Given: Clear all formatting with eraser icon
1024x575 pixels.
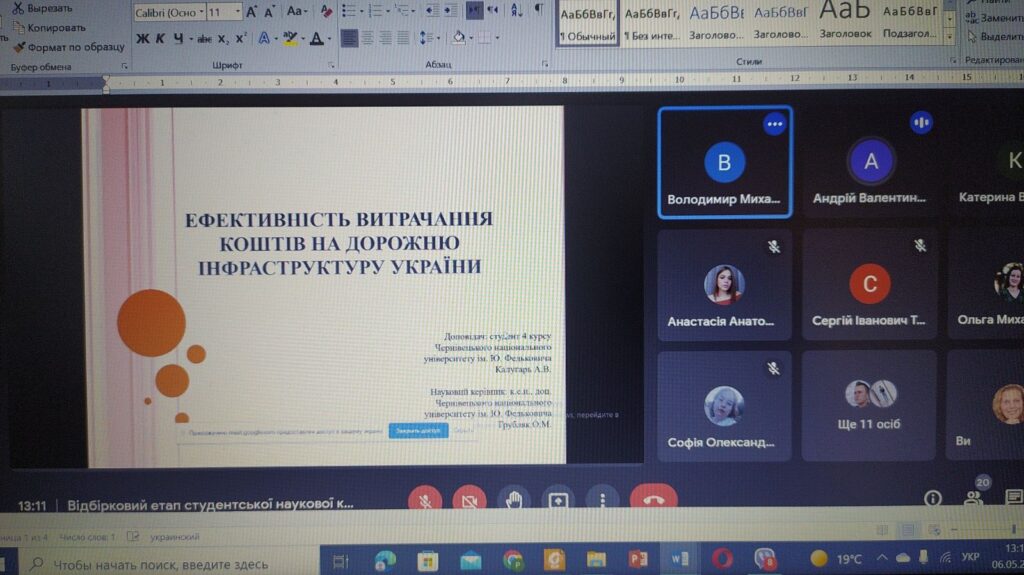Looking at the screenshot, I should pos(325,11).
